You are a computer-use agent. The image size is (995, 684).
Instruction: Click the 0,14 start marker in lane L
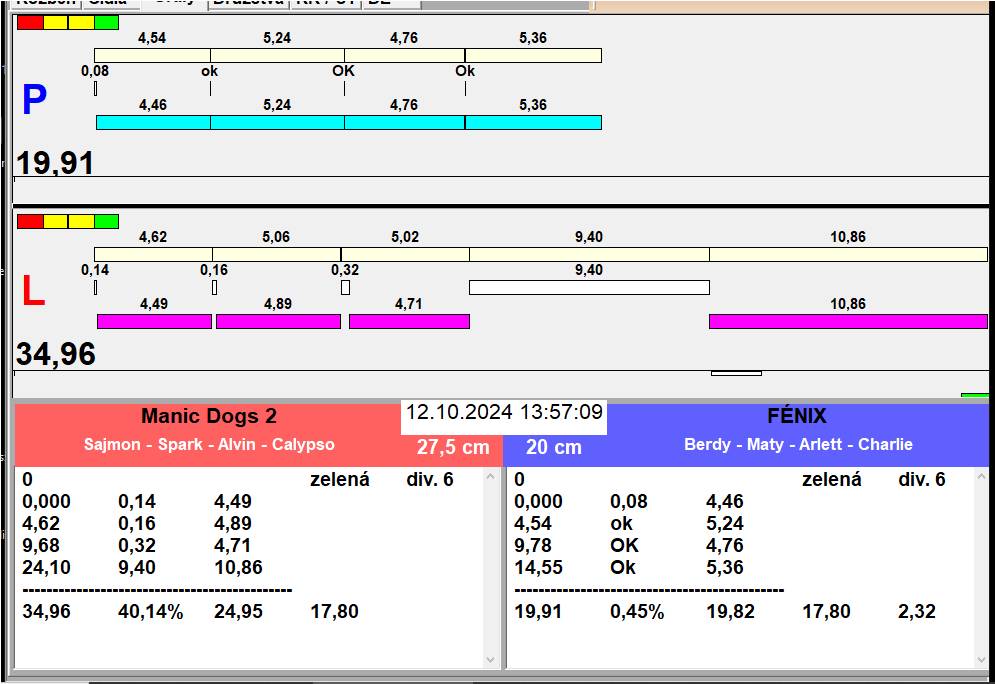tap(95, 287)
